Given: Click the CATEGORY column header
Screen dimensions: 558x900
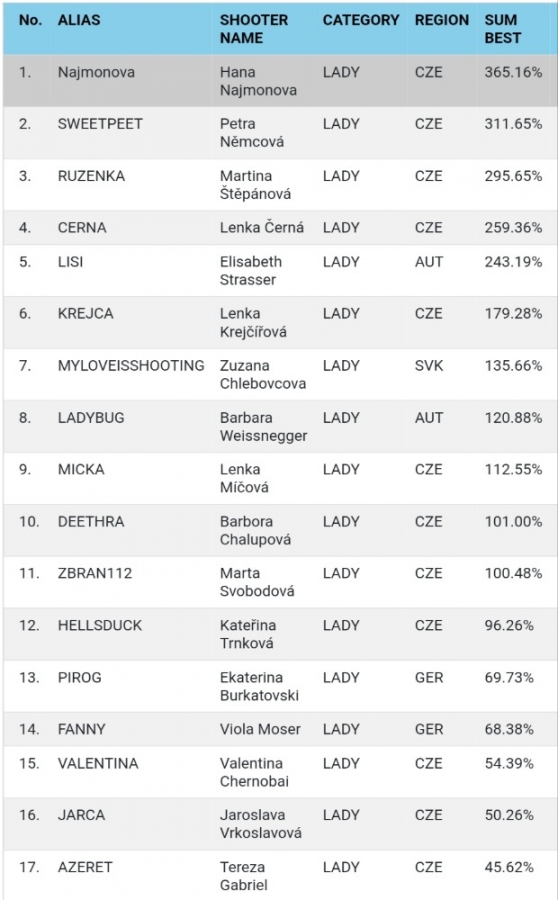Looking at the screenshot, I should [x=361, y=20].
